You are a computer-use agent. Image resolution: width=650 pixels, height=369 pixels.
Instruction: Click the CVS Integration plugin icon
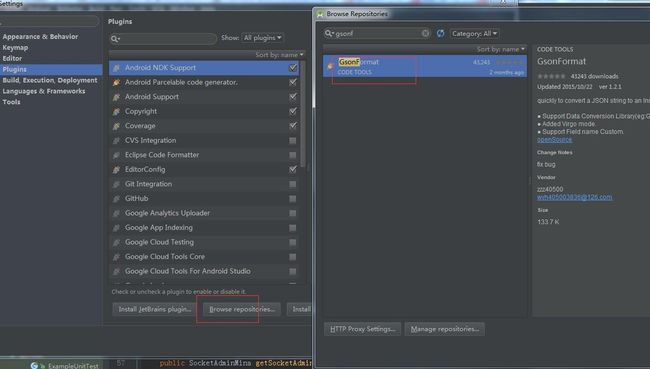pyautogui.click(x=116, y=140)
